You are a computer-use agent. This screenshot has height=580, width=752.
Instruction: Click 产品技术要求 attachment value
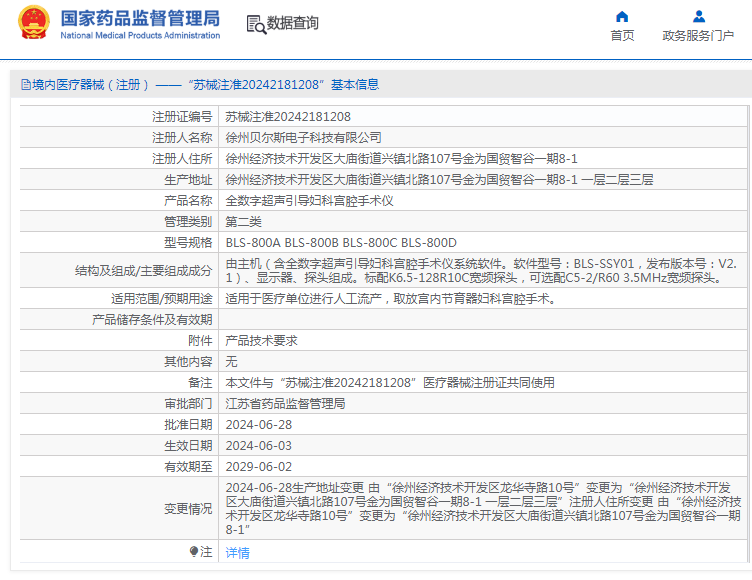[x=261, y=341]
